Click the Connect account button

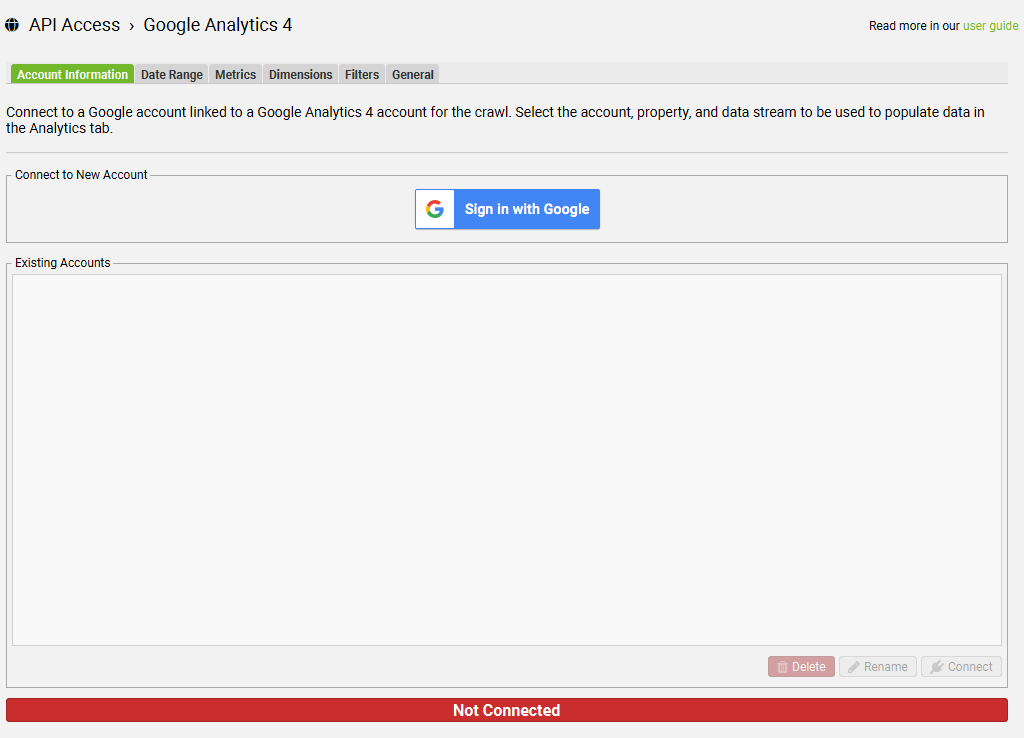tap(961, 666)
